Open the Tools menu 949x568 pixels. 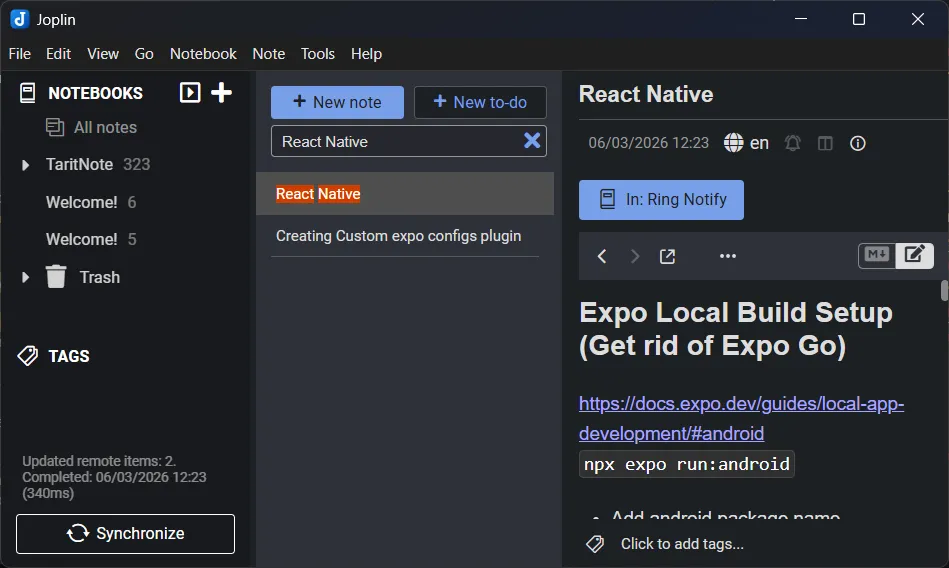coord(318,54)
